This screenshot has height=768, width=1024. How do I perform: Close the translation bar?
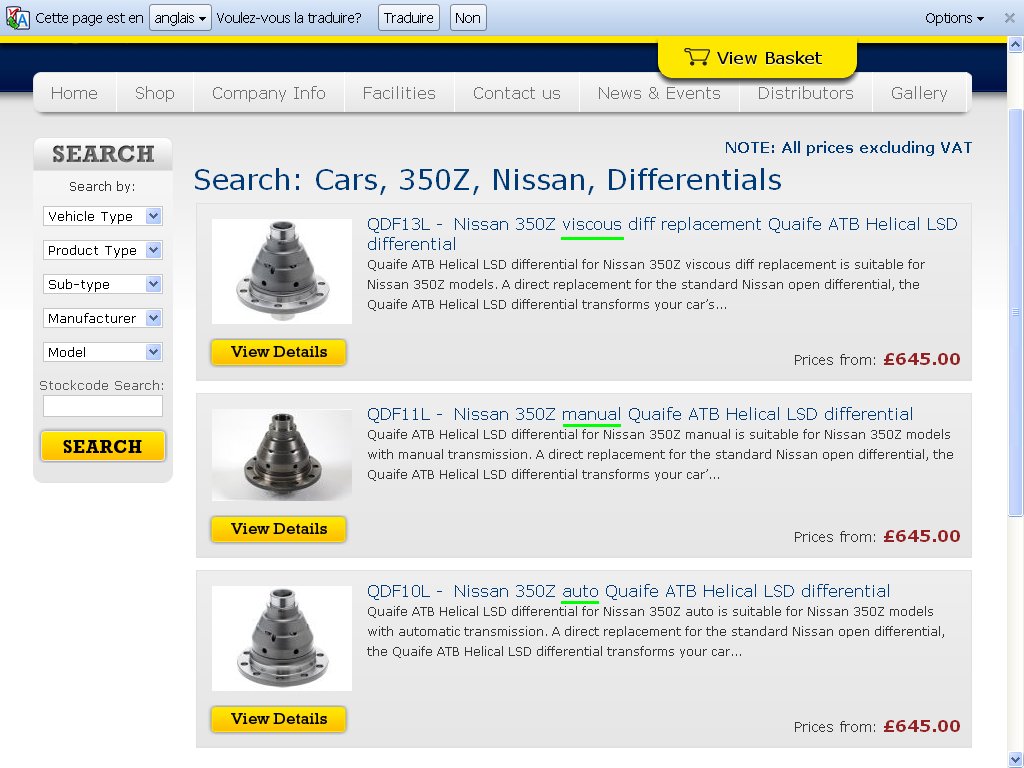pyautogui.click(x=1009, y=18)
